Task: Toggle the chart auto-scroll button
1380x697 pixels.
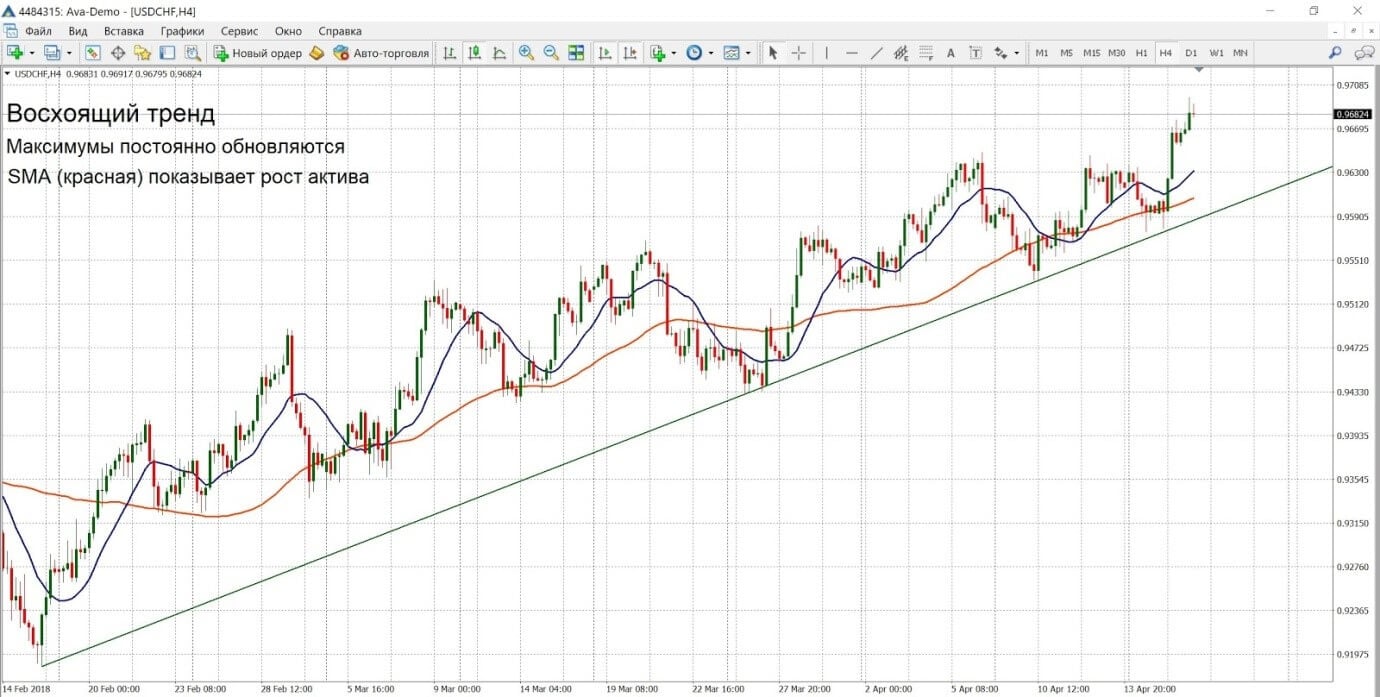Action: [604, 53]
